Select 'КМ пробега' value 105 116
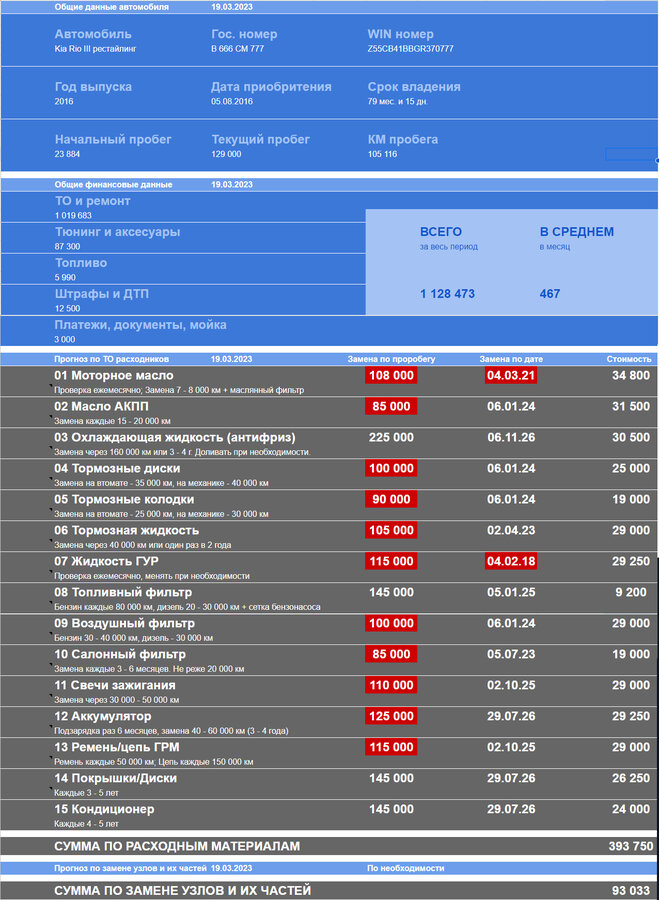The image size is (659, 900). pyautogui.click(x=382, y=154)
